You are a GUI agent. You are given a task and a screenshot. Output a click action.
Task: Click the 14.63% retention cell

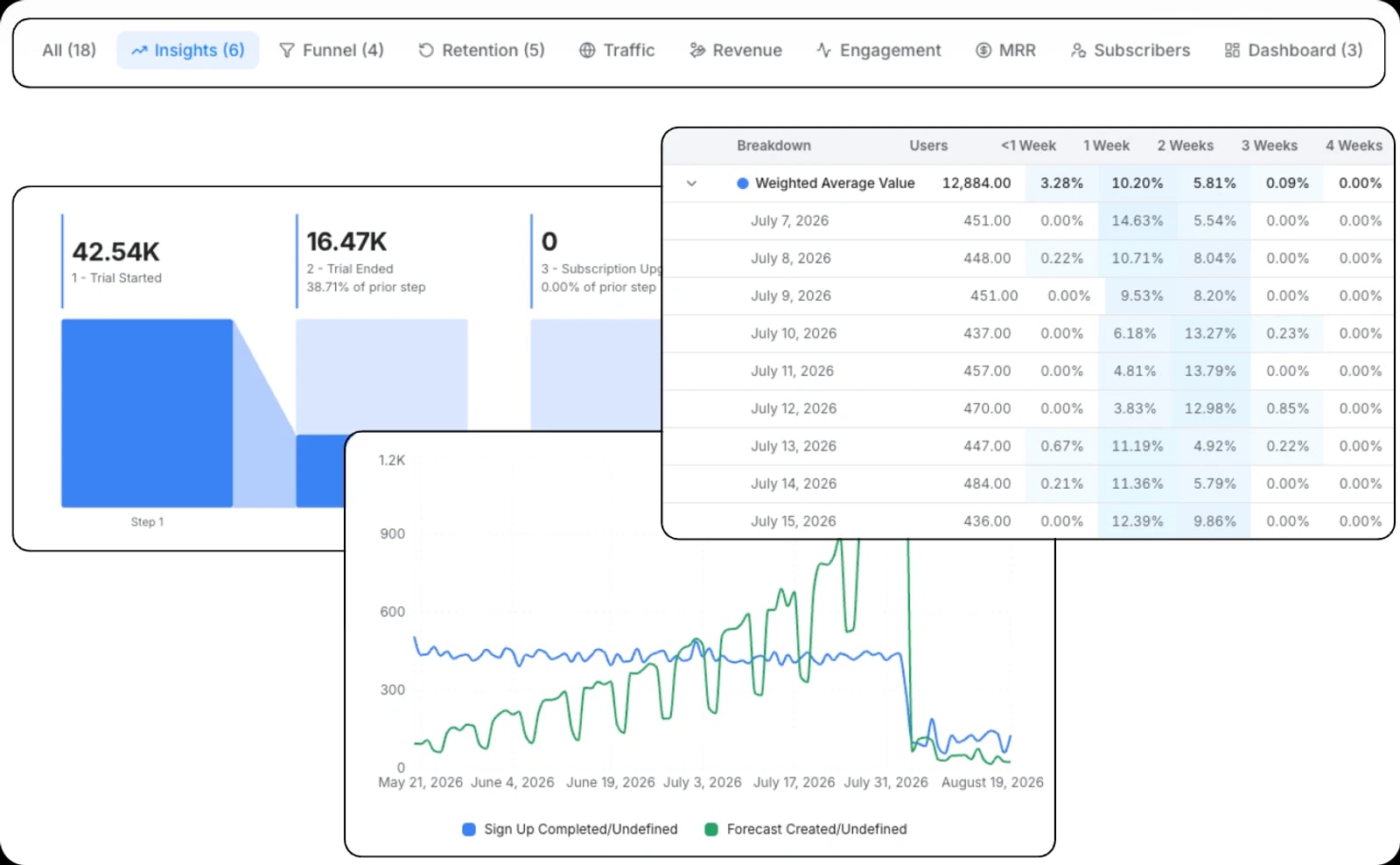1137,221
